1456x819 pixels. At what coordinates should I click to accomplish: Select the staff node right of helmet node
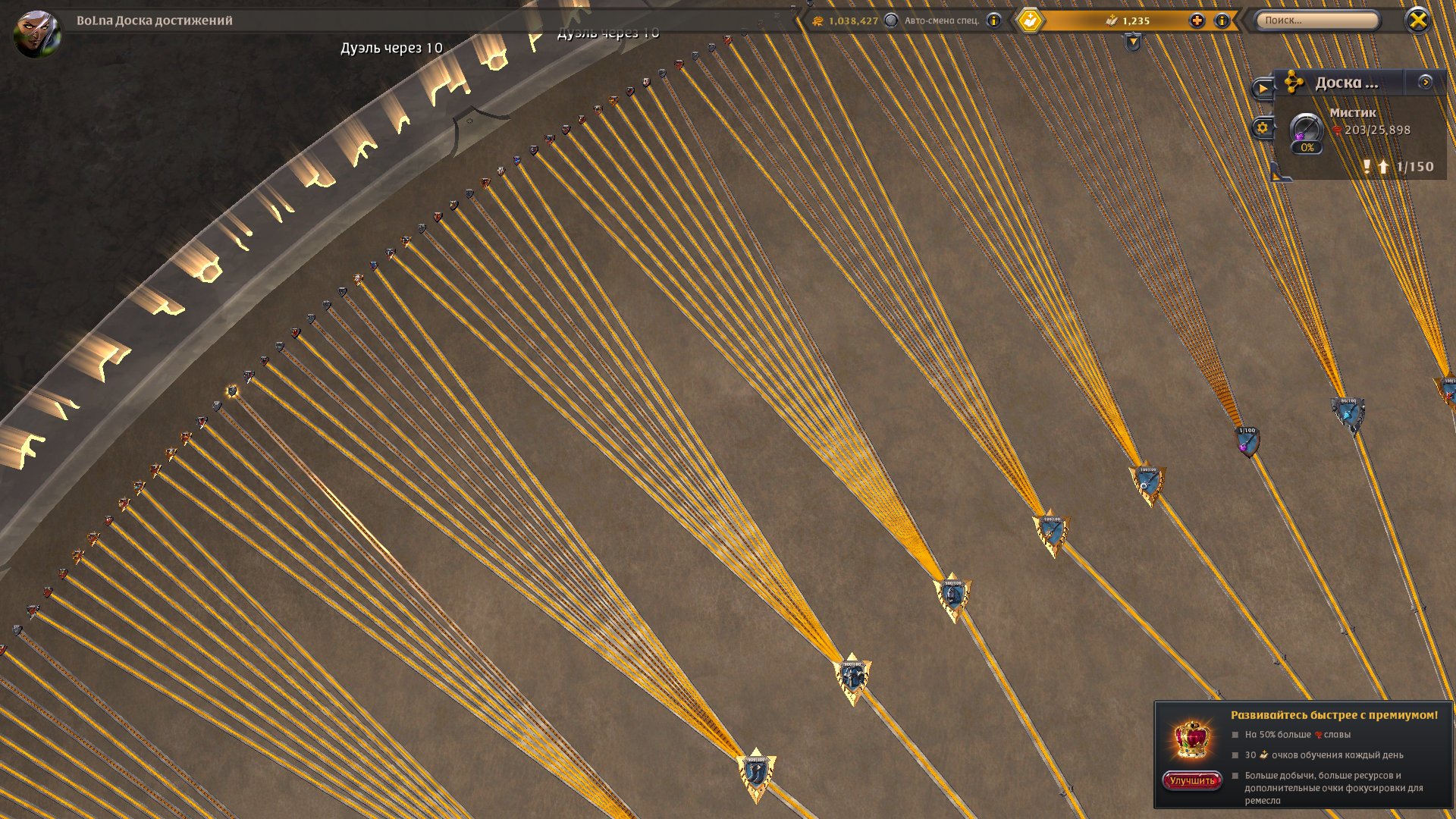tap(1052, 532)
